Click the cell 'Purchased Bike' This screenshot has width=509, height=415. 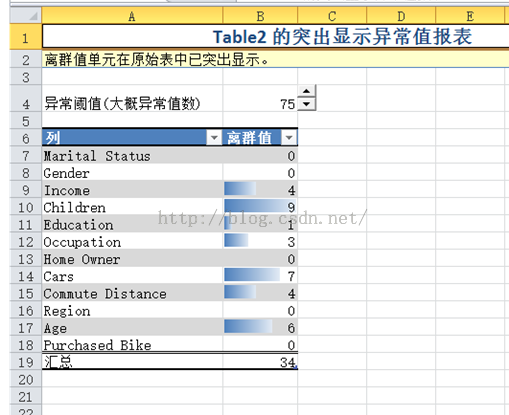(x=132, y=344)
